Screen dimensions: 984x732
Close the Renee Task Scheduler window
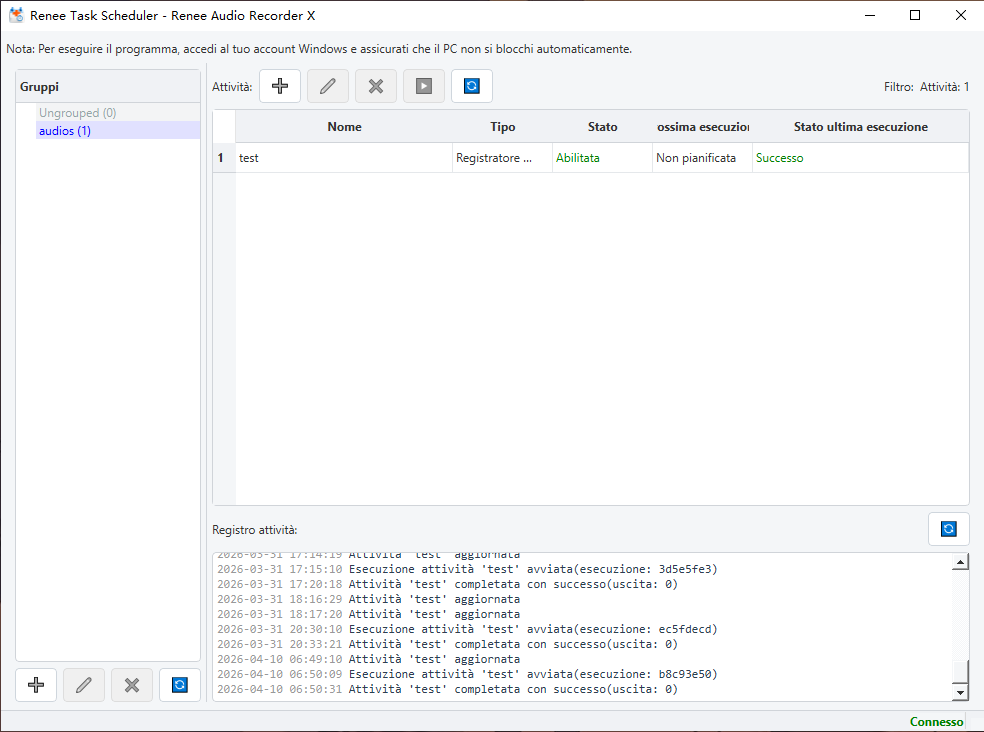(961, 15)
